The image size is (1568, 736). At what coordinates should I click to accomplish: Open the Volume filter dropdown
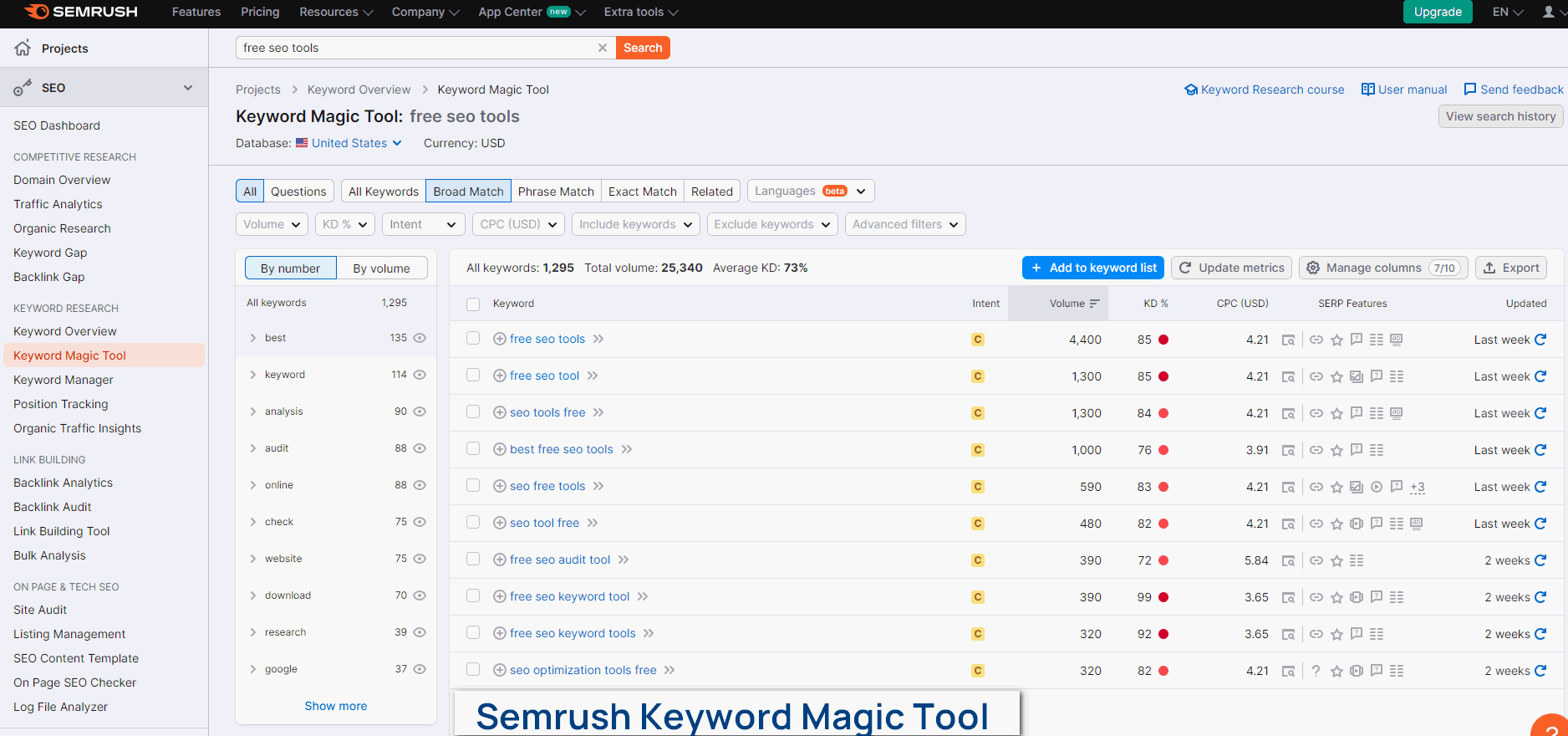coord(272,224)
